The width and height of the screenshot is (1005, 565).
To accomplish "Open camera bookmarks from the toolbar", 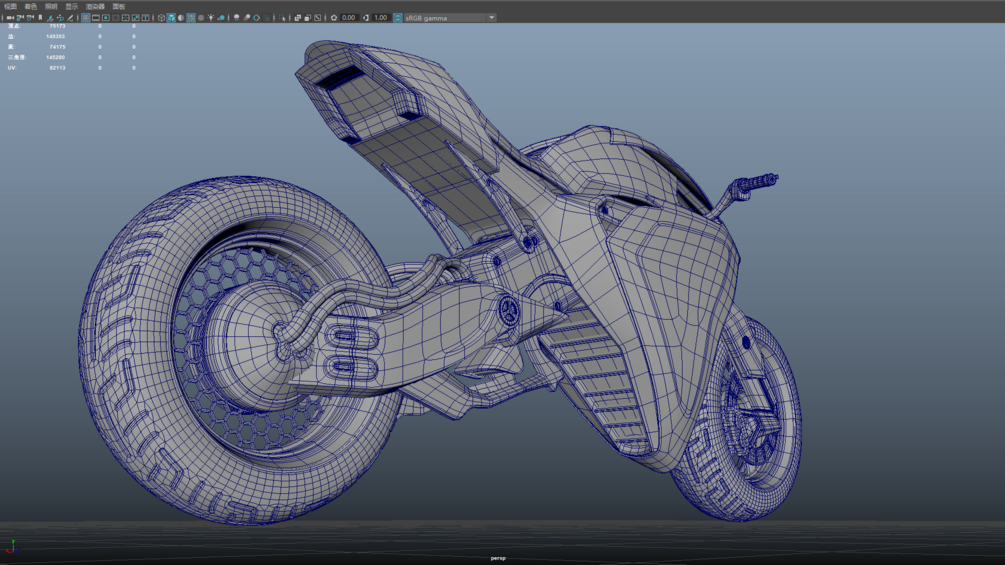I will point(40,18).
